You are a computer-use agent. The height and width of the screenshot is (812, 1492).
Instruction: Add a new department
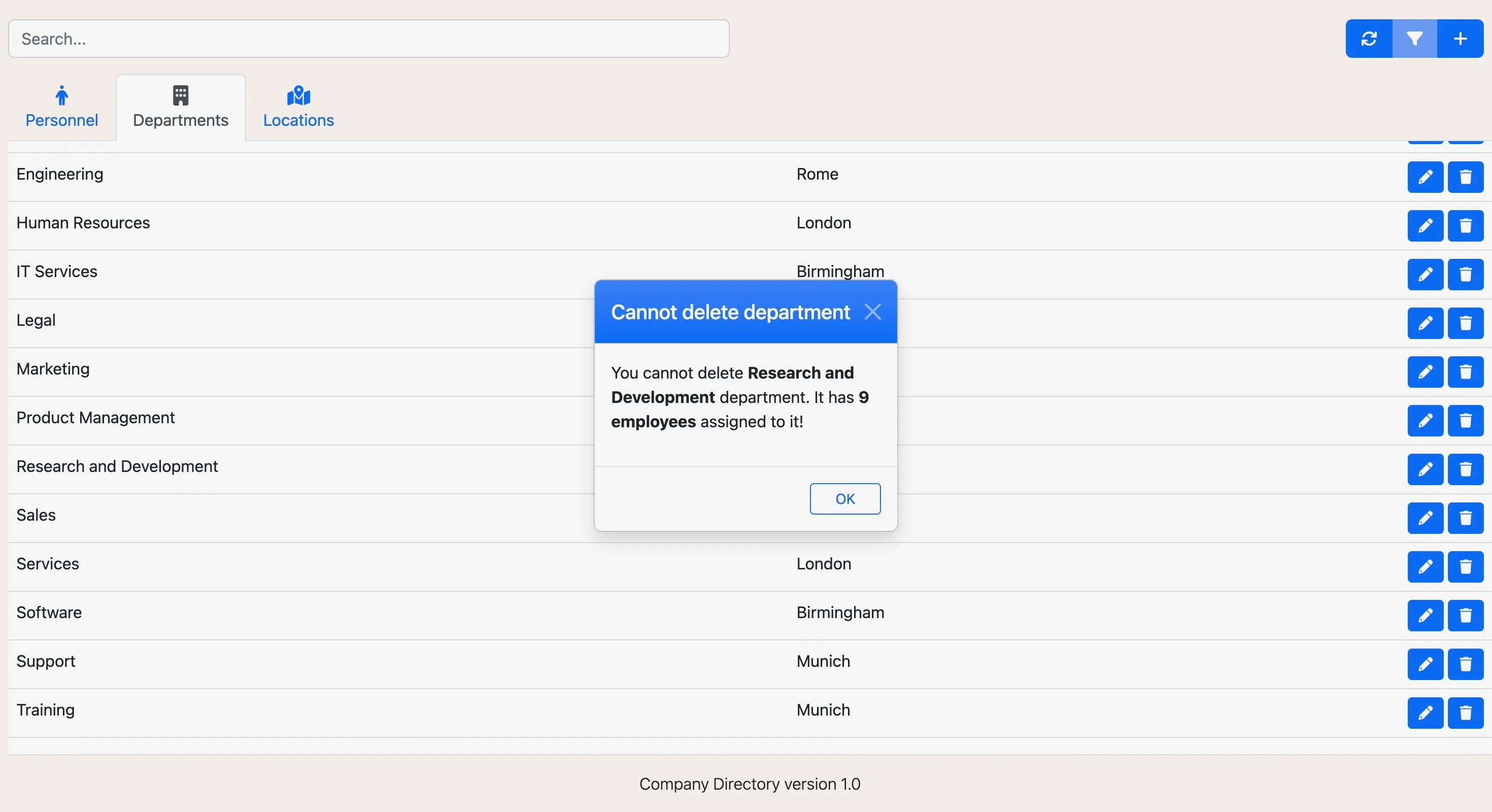(1460, 38)
